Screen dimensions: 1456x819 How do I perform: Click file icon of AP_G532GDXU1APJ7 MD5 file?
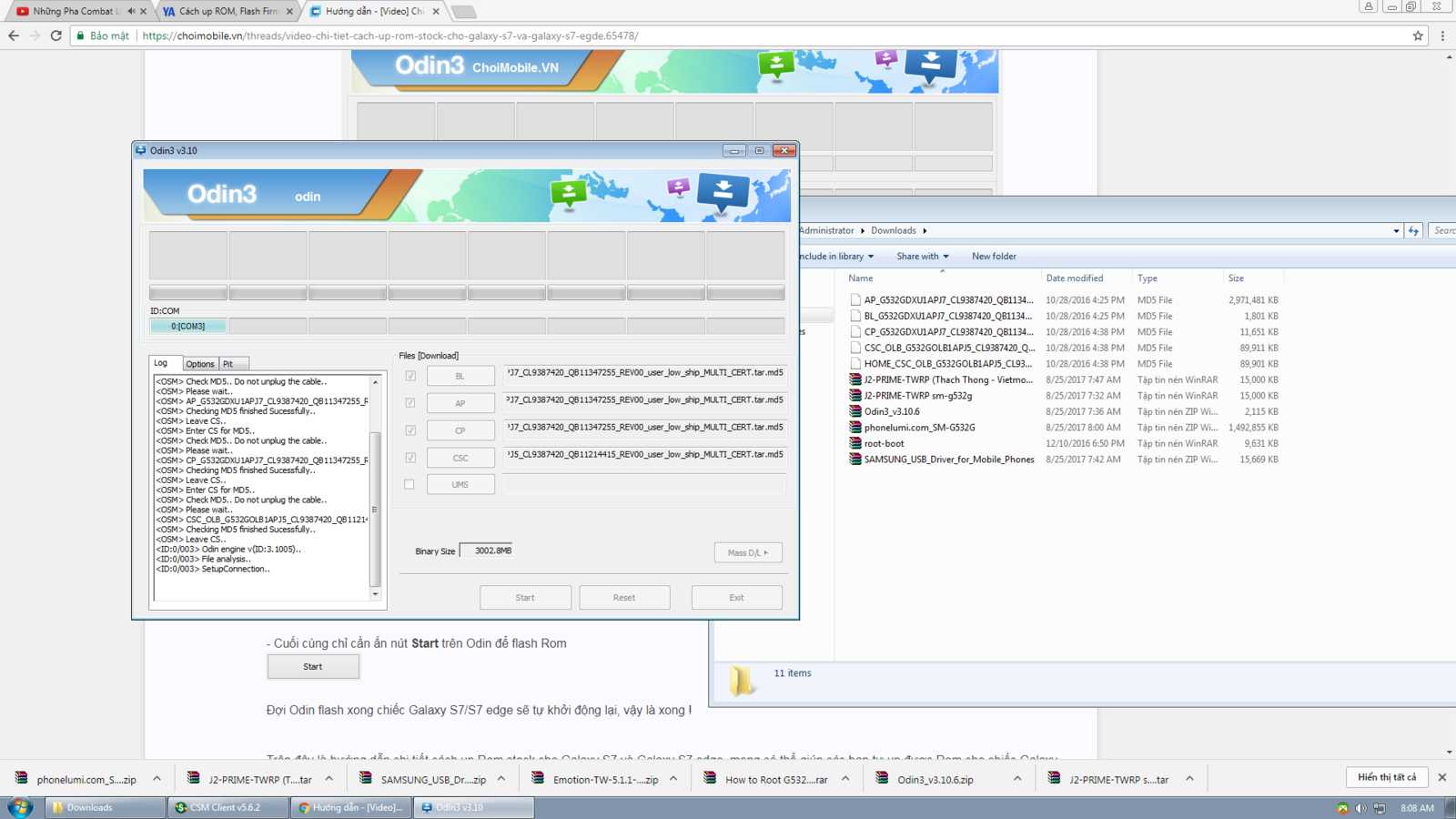855,299
